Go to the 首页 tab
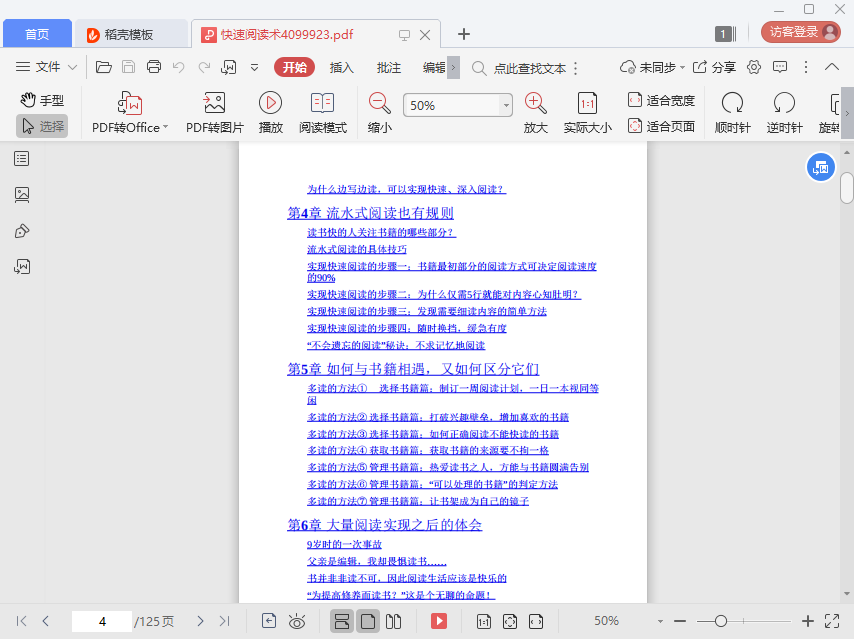854x639 pixels. pyautogui.click(x=37, y=34)
